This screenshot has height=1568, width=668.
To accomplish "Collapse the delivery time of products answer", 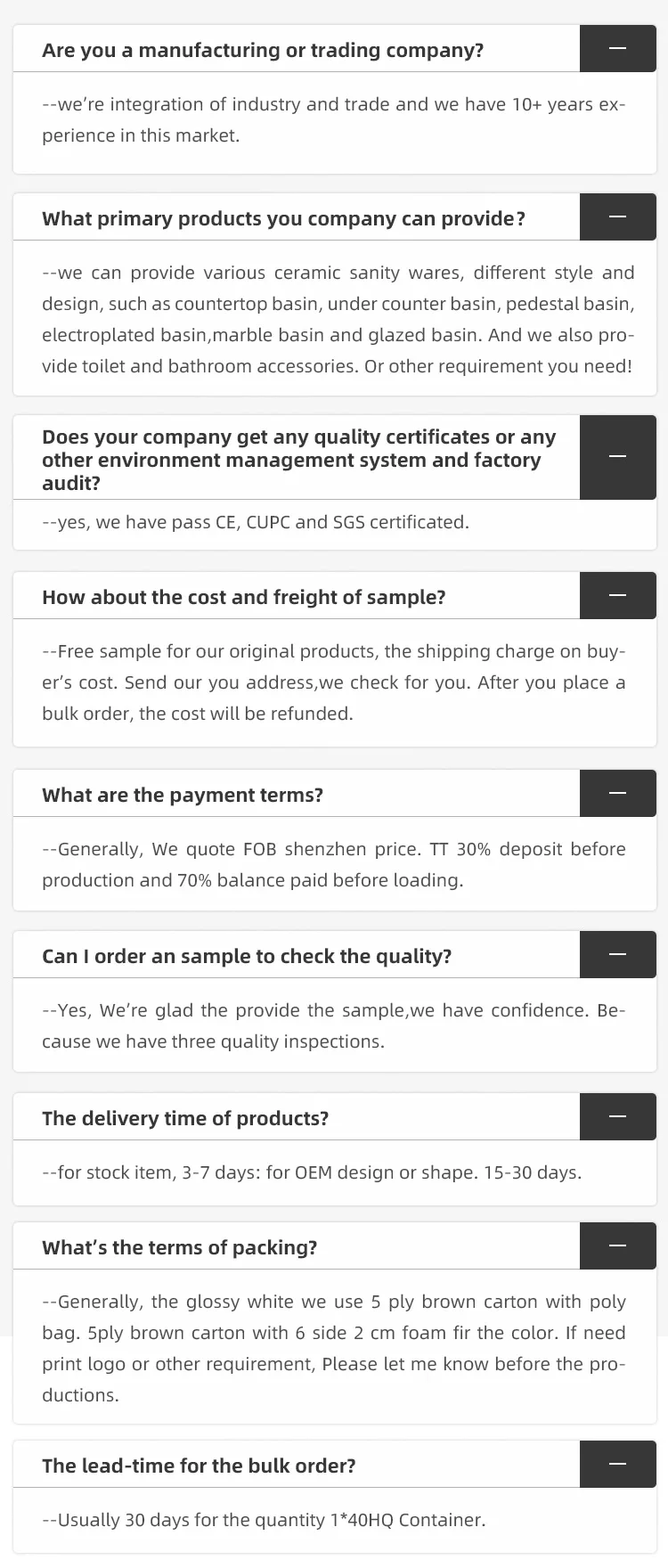I will 617,1117.
